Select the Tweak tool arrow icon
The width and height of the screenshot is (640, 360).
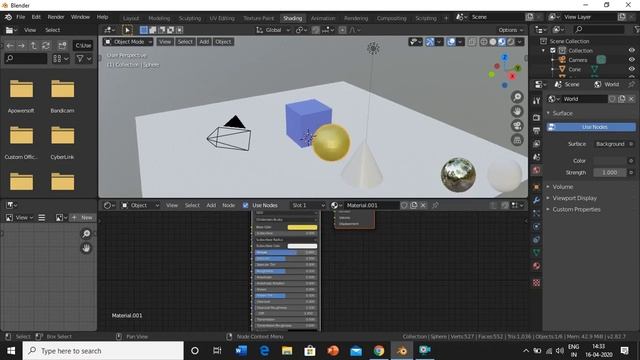click(x=127, y=30)
